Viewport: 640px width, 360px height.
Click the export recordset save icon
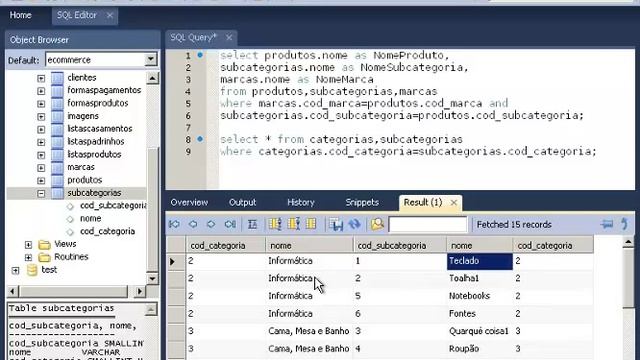point(336,224)
